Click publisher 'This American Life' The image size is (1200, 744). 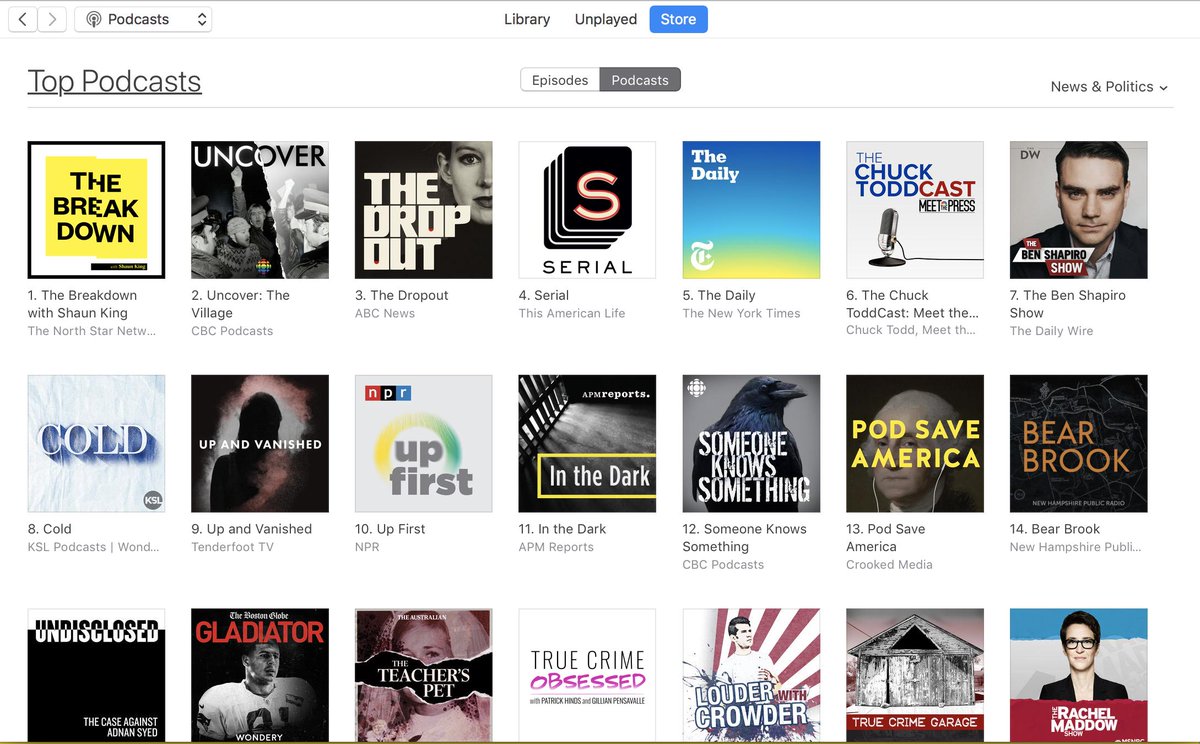572,313
